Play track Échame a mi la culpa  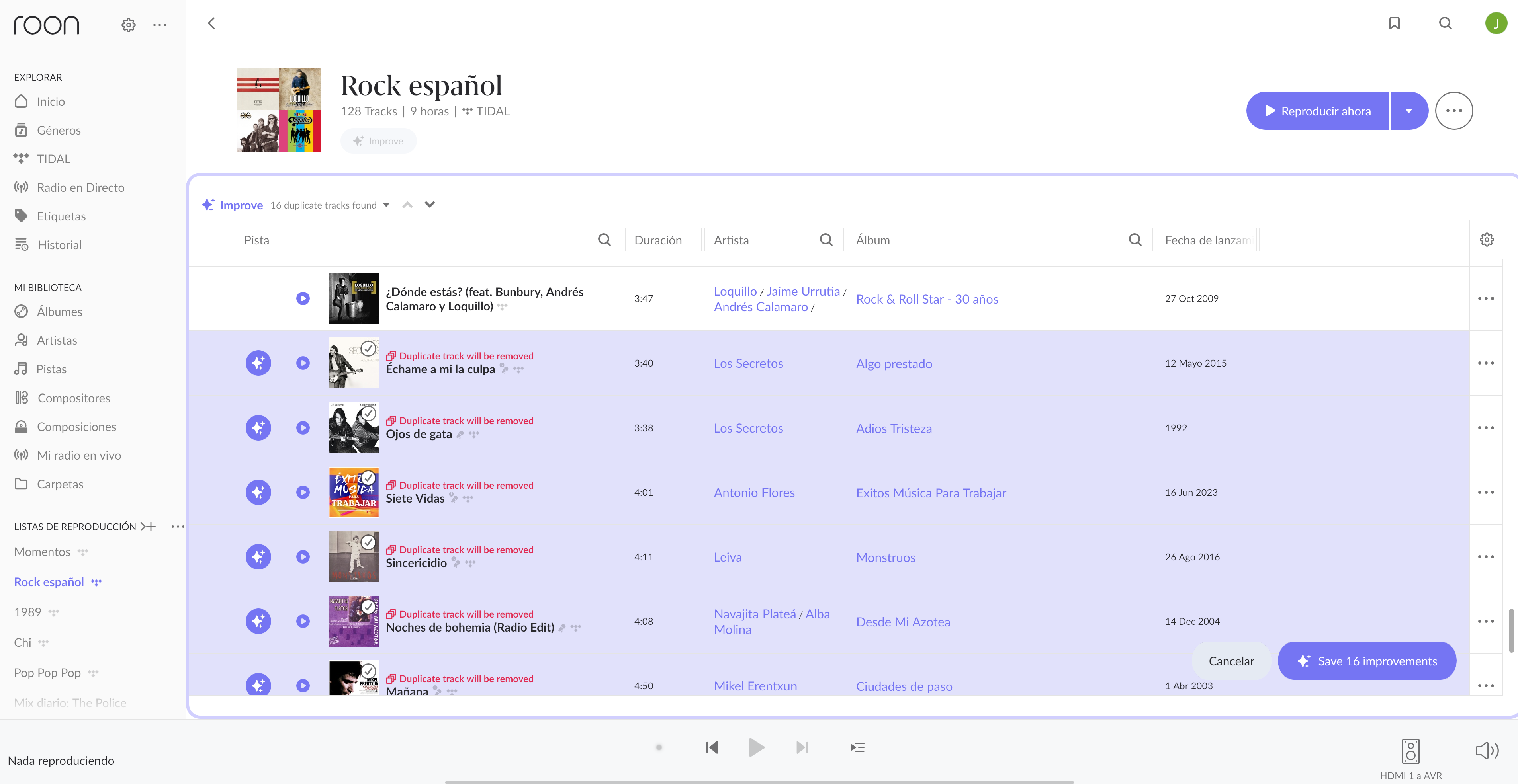tap(303, 363)
